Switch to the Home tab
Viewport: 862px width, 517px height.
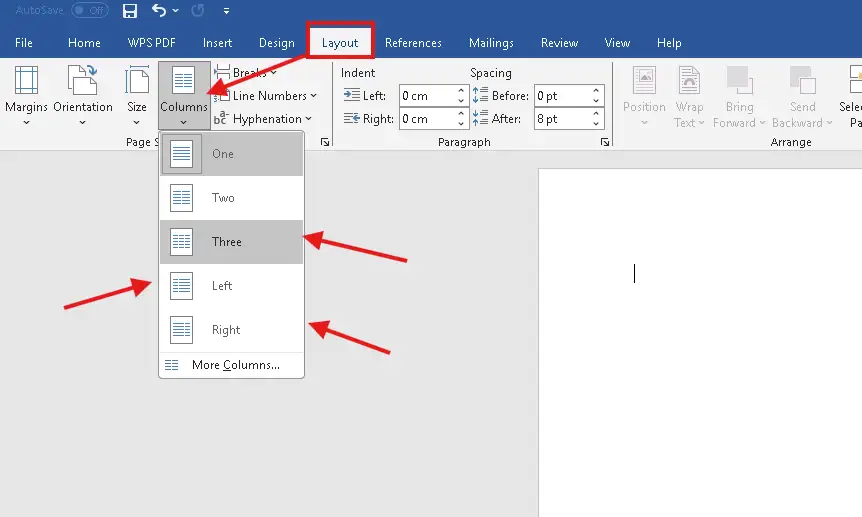coord(84,43)
